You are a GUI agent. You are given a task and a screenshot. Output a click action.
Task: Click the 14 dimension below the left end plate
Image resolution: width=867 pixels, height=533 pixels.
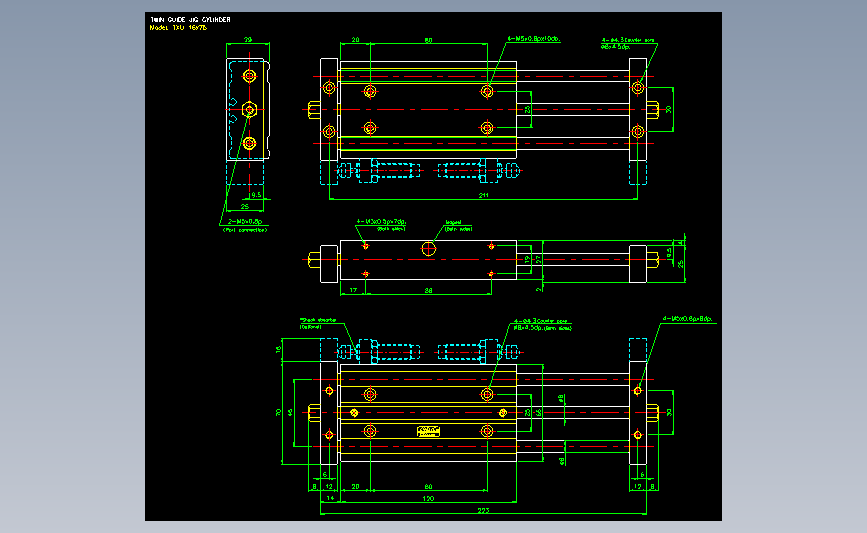(x=330, y=498)
